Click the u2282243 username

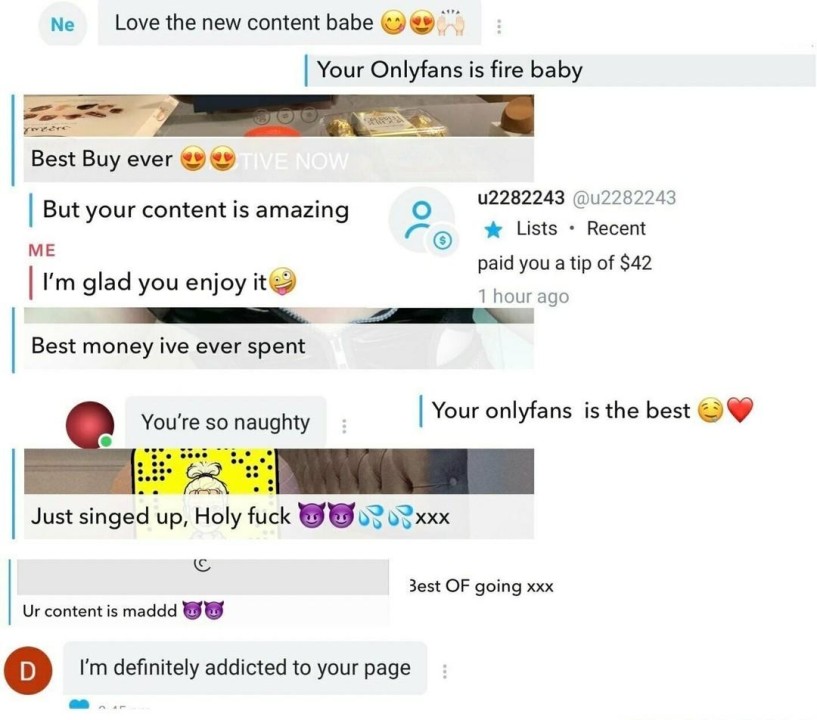tap(521, 197)
